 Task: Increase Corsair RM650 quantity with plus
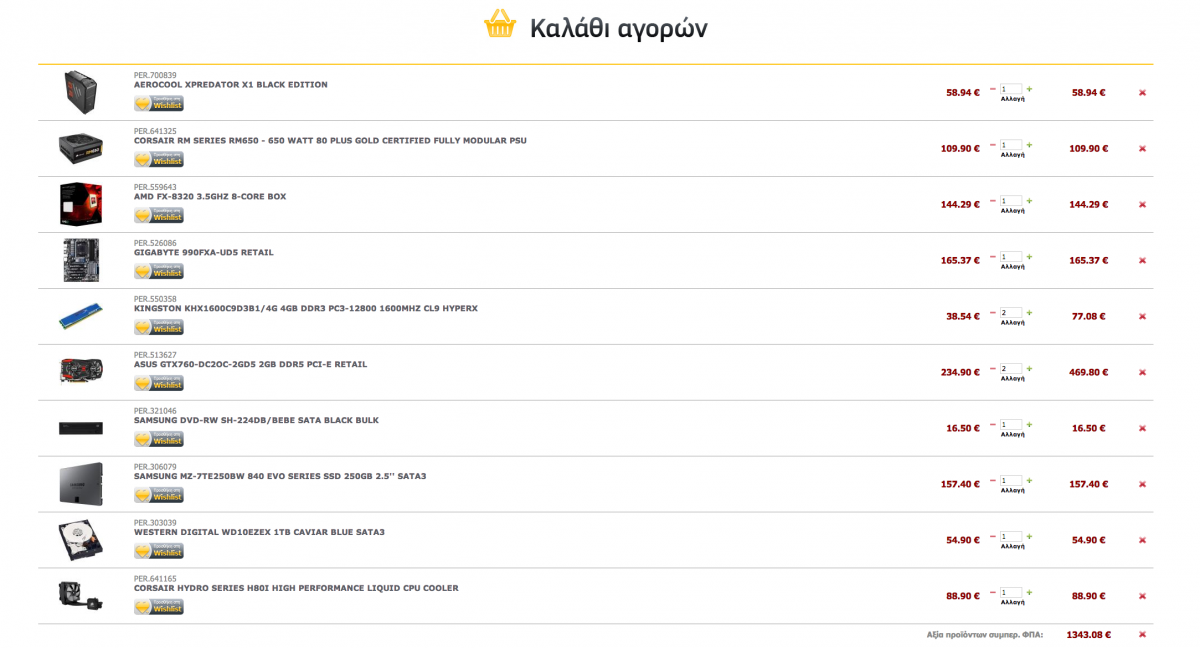pos(1029,145)
